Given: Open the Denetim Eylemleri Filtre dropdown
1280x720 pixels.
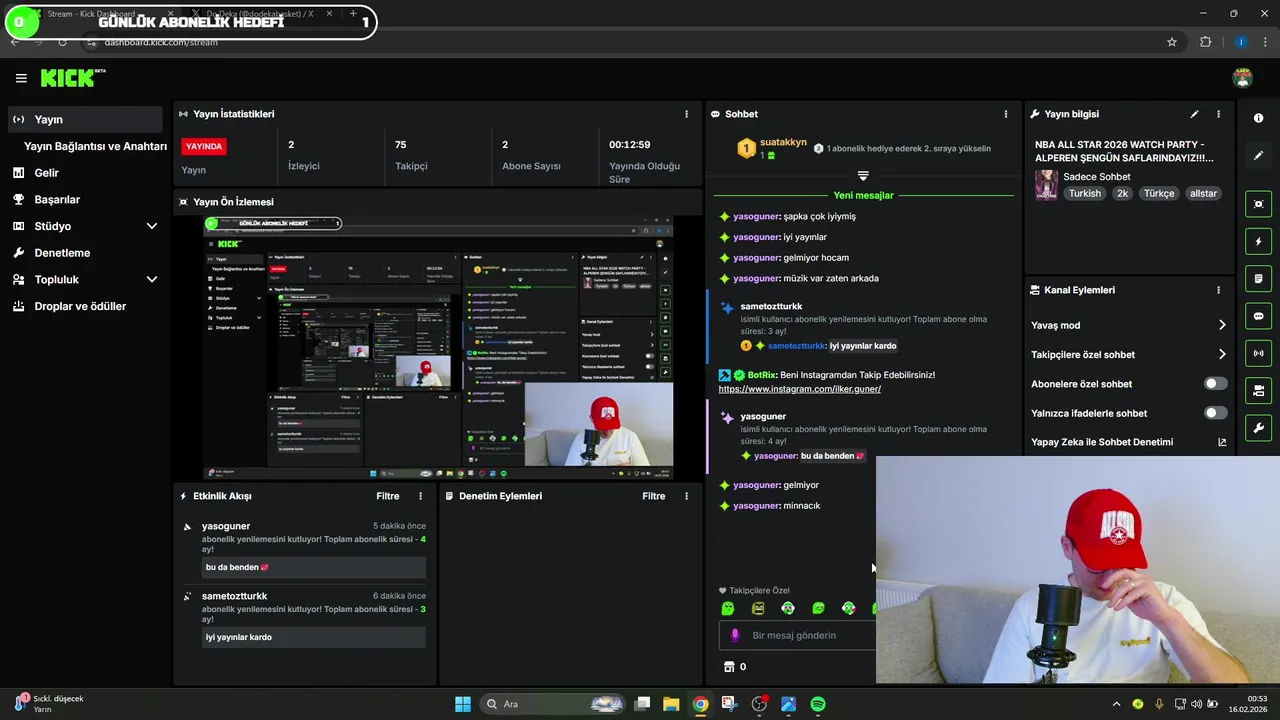Looking at the screenshot, I should pos(654,496).
